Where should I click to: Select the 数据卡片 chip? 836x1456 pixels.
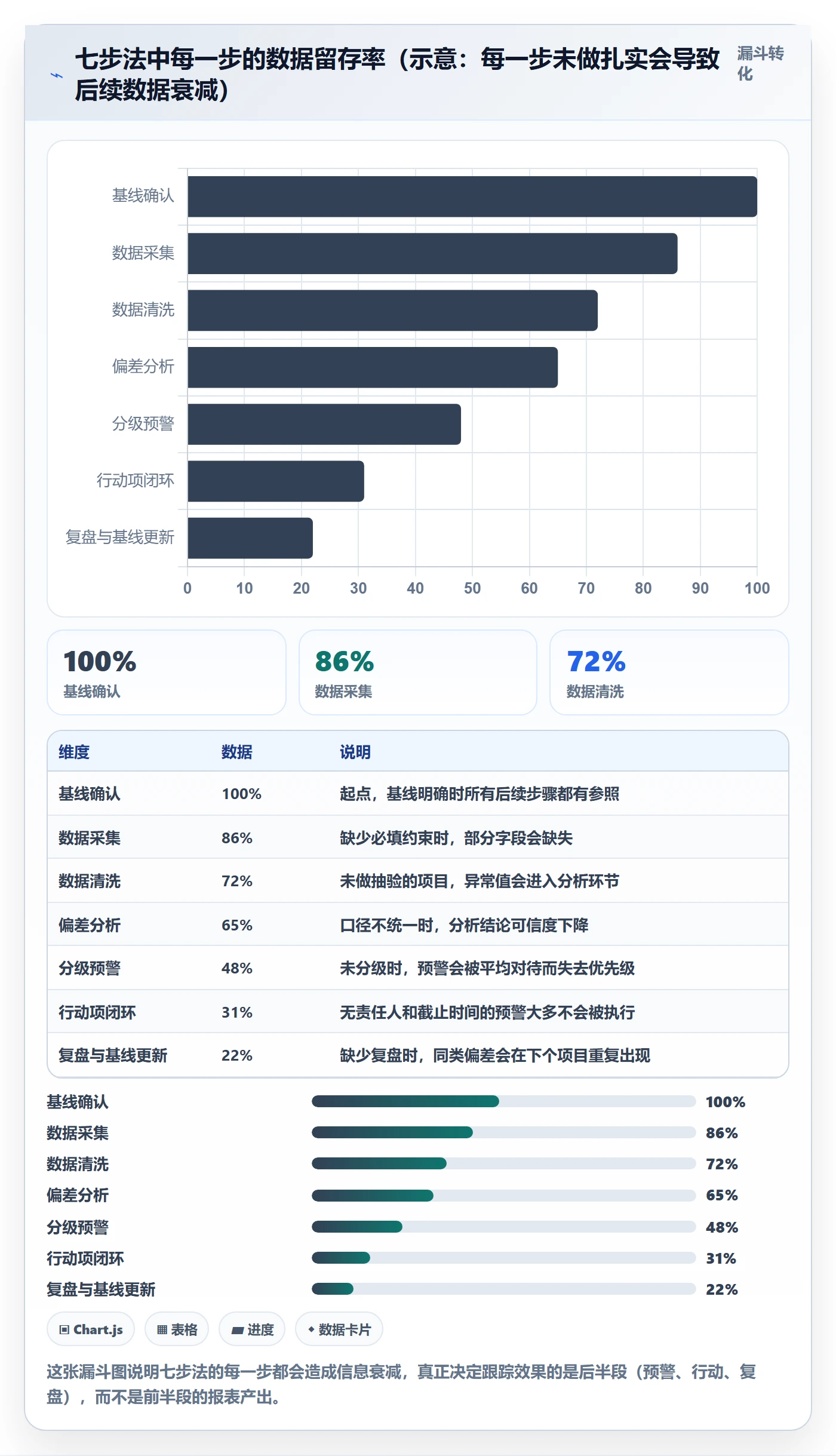[x=339, y=1329]
